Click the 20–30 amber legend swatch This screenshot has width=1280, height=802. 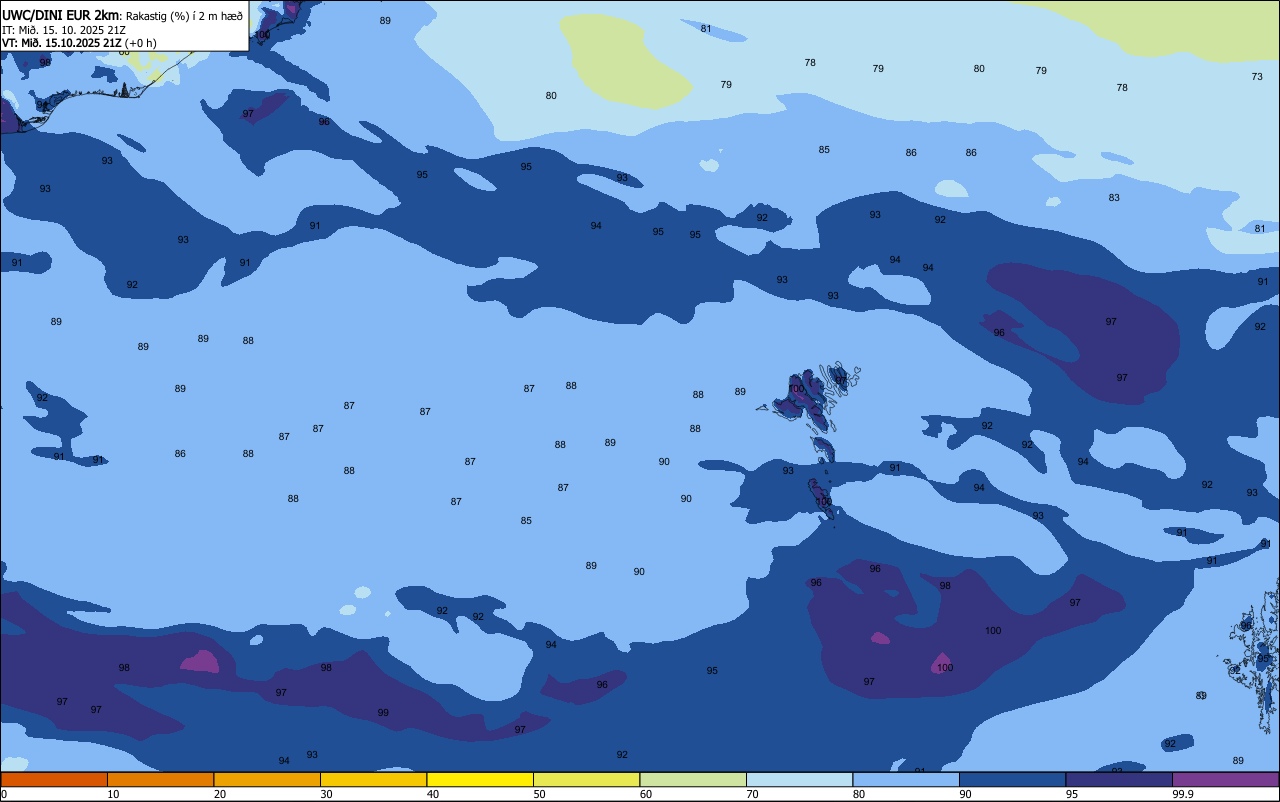point(267,779)
